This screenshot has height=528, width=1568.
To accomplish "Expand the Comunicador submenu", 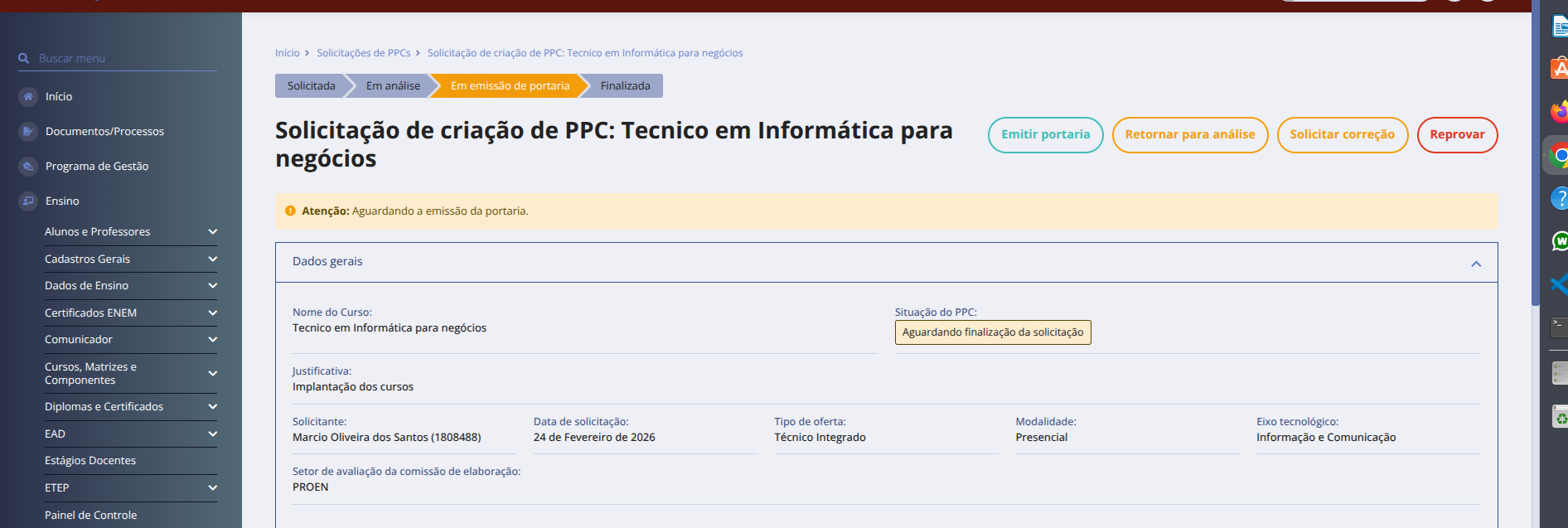I will (x=212, y=340).
